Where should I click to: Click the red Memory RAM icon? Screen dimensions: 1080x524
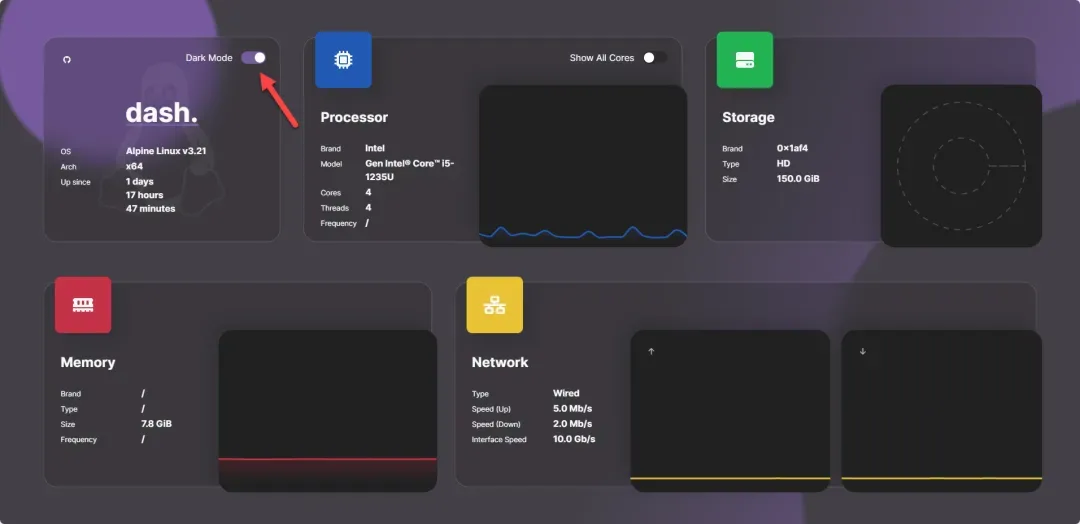pos(83,305)
